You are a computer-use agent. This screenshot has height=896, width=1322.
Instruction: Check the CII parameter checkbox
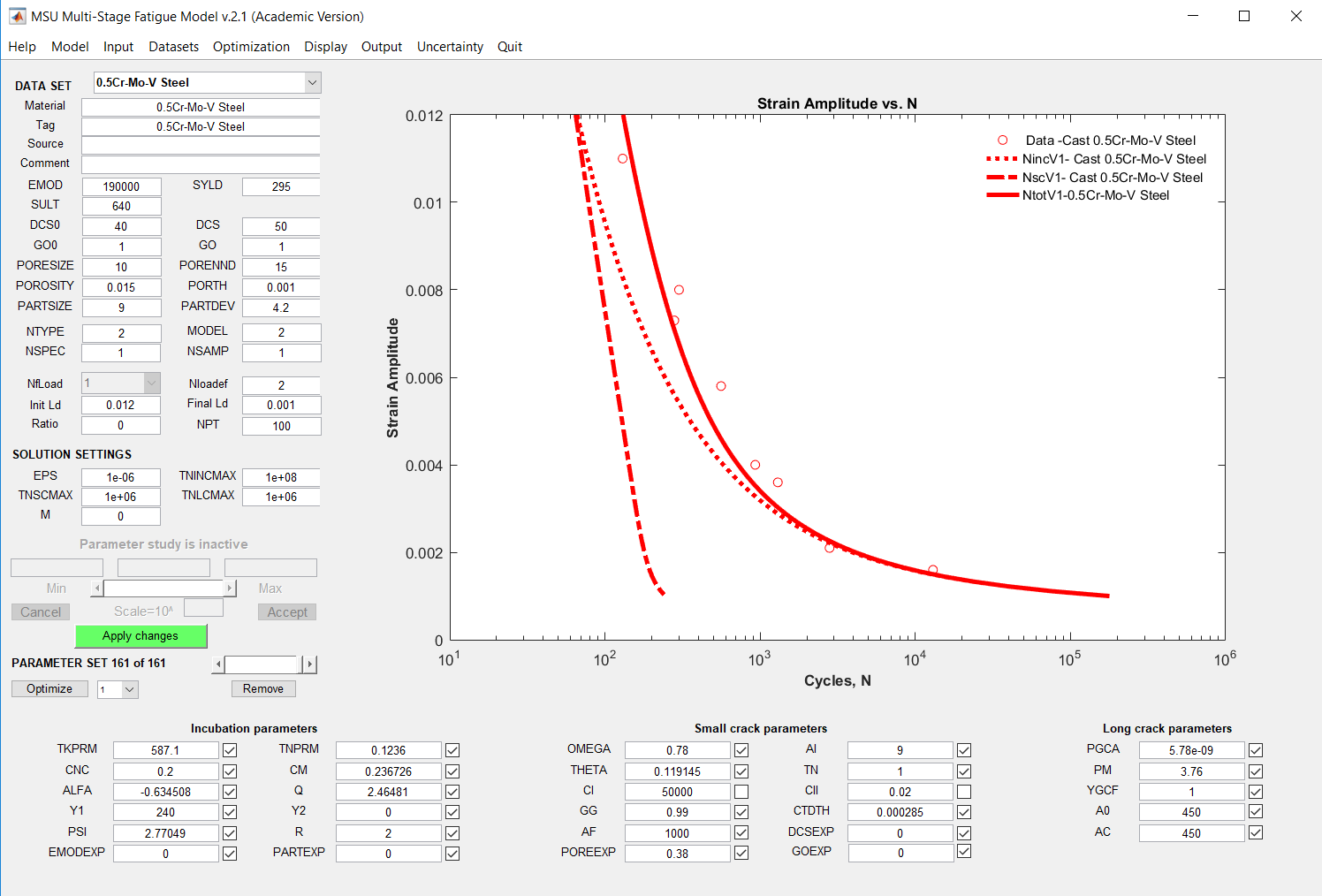[964, 792]
